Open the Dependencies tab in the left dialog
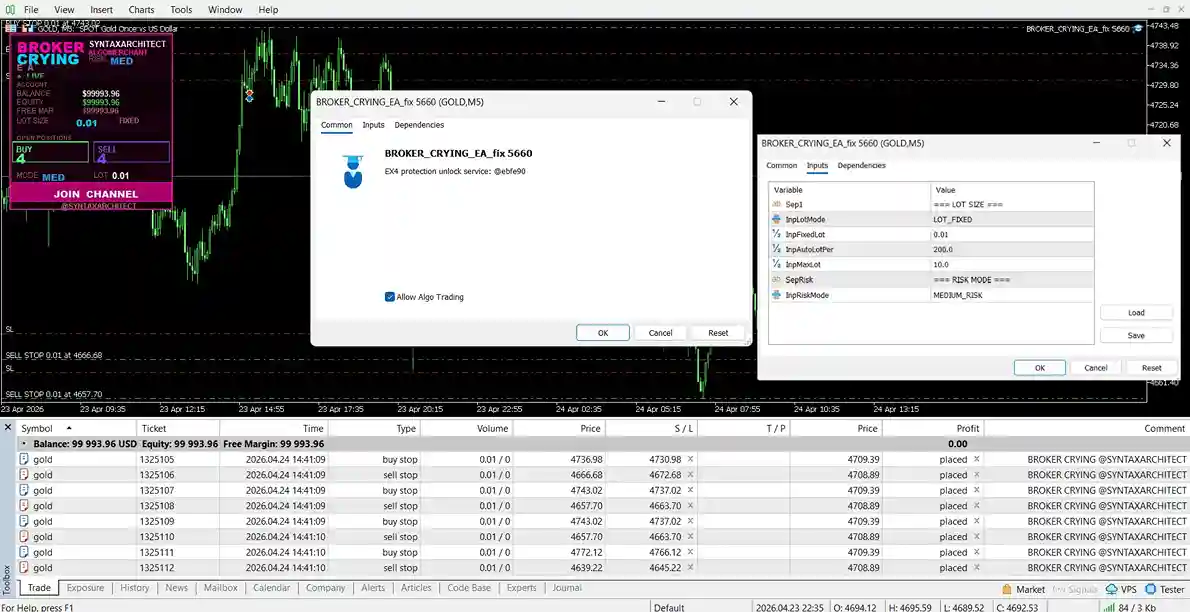The image size is (1190, 612). (419, 125)
